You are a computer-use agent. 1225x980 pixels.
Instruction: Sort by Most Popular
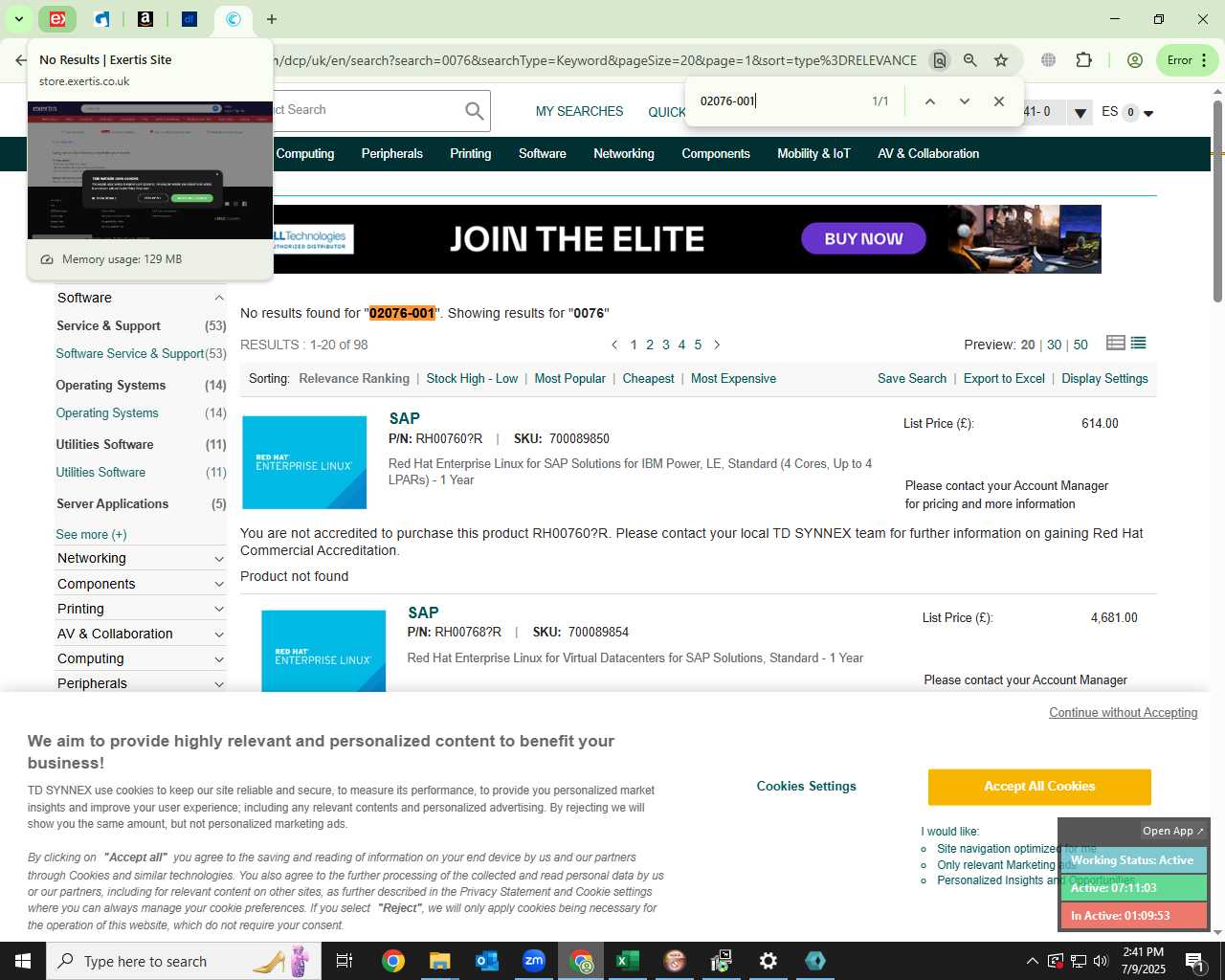point(569,378)
